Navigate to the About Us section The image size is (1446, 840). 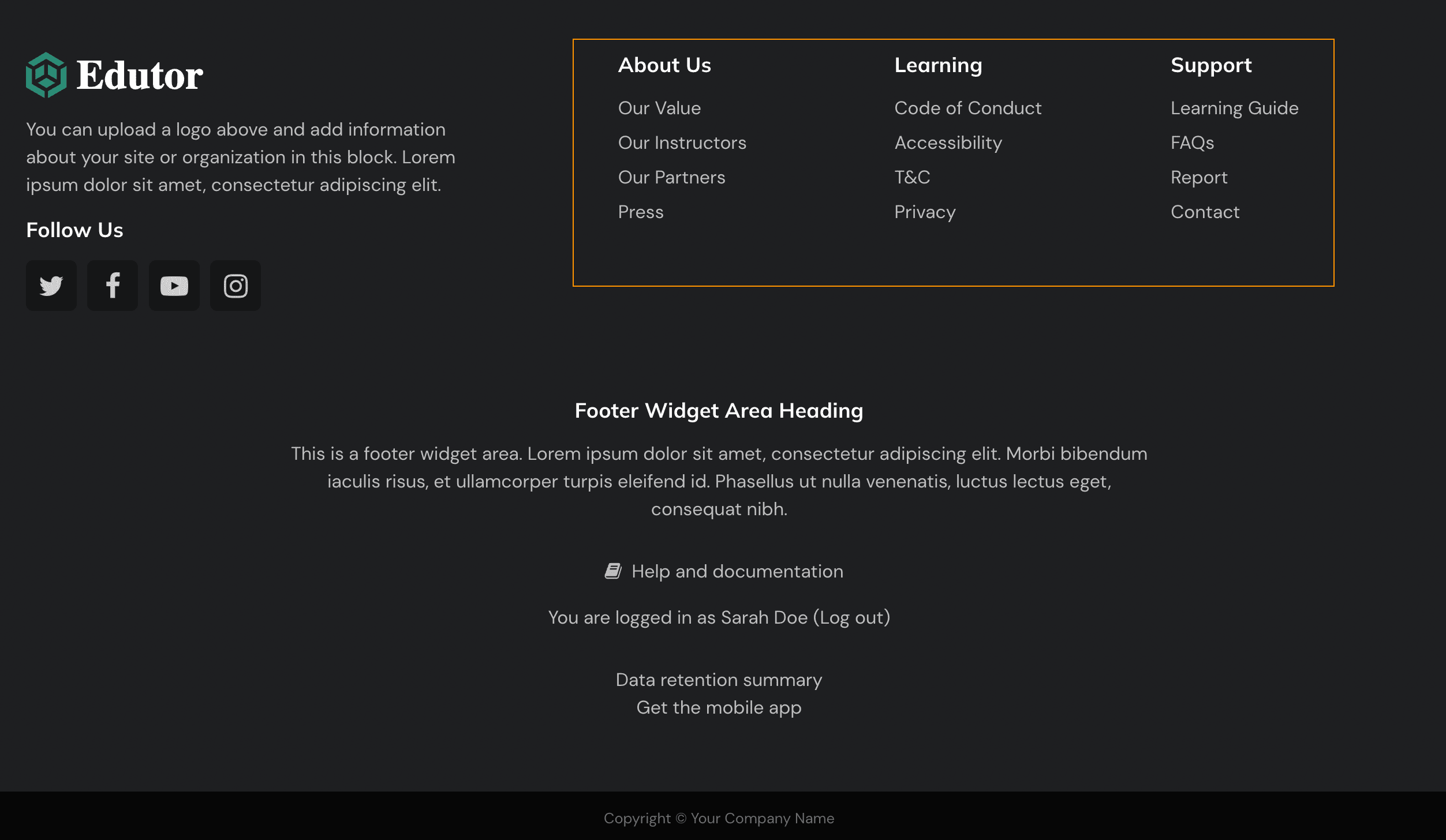pos(665,64)
